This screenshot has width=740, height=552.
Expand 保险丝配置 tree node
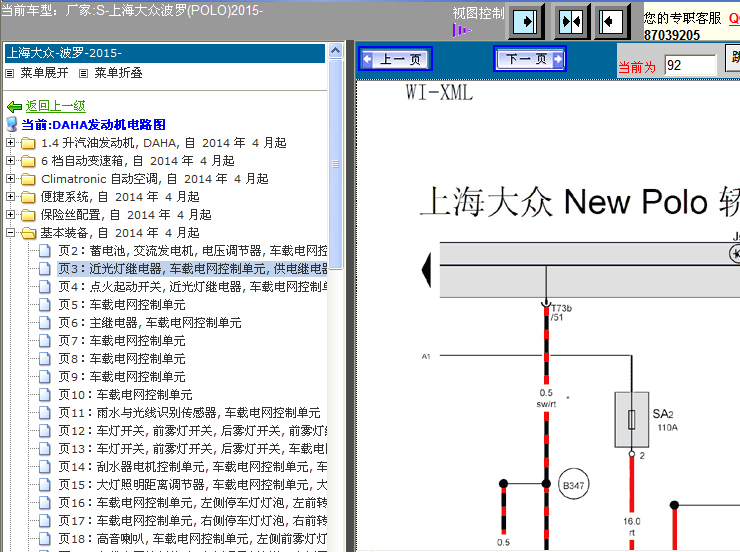tap(10, 214)
